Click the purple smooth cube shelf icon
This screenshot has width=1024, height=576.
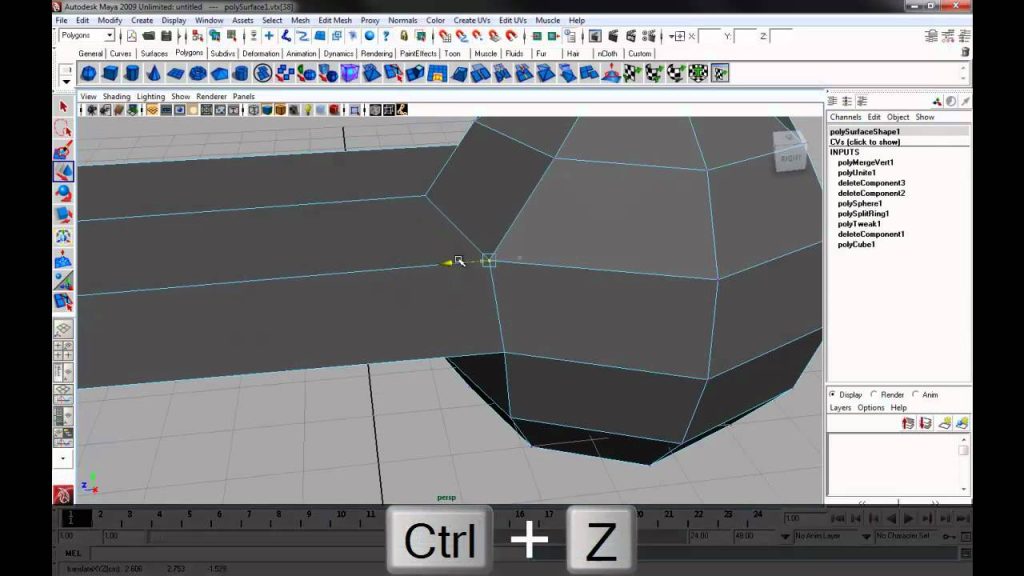click(350, 73)
